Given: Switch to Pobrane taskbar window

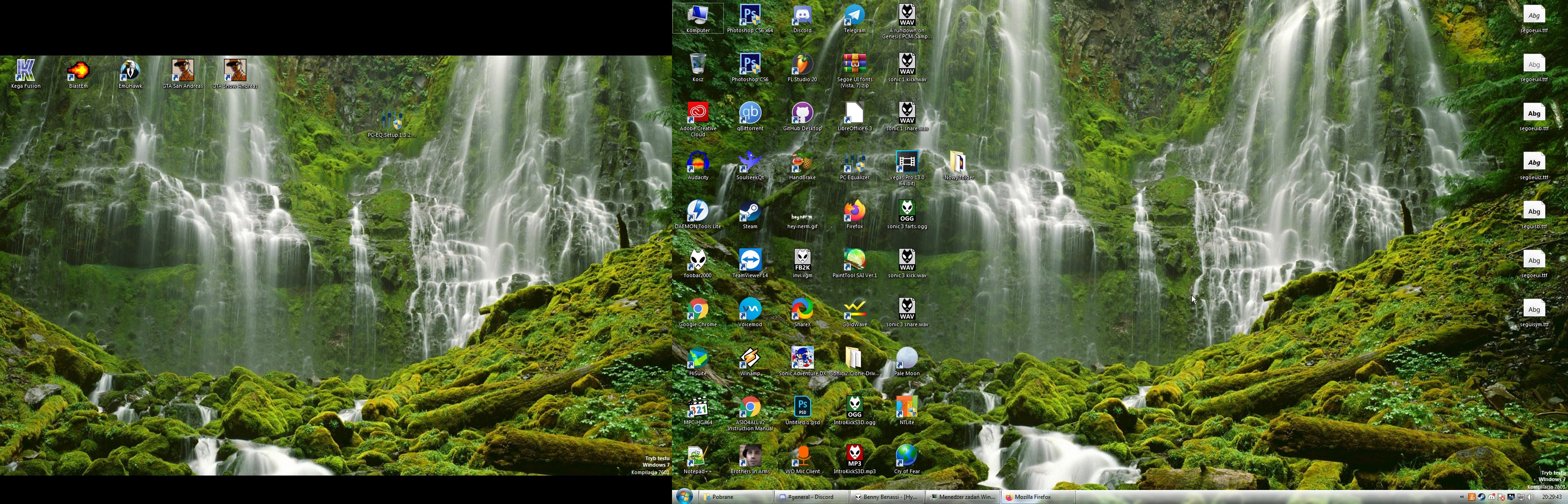Looking at the screenshot, I should (736, 497).
